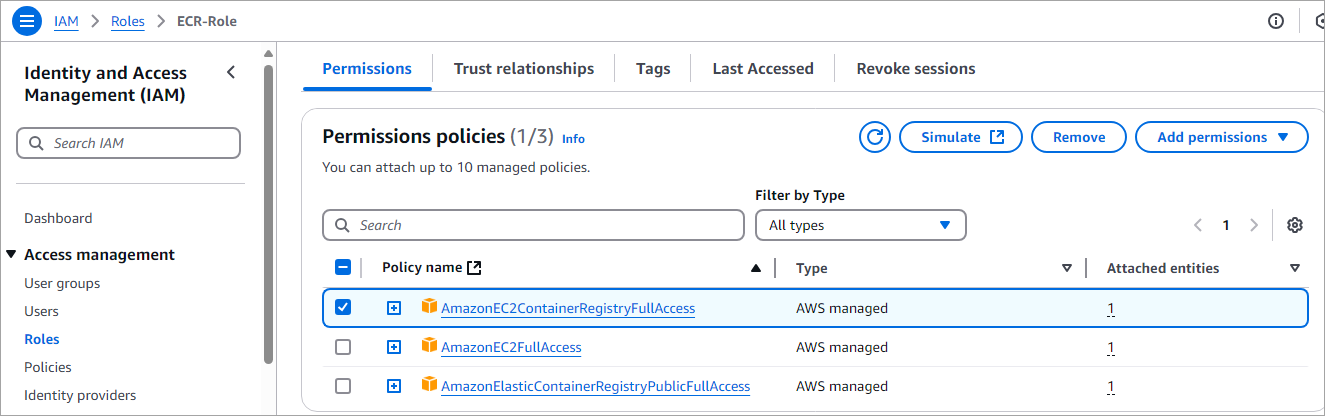The height and width of the screenshot is (416, 1325).
Task: Go to previous page arrow in pagination
Action: click(x=1197, y=225)
